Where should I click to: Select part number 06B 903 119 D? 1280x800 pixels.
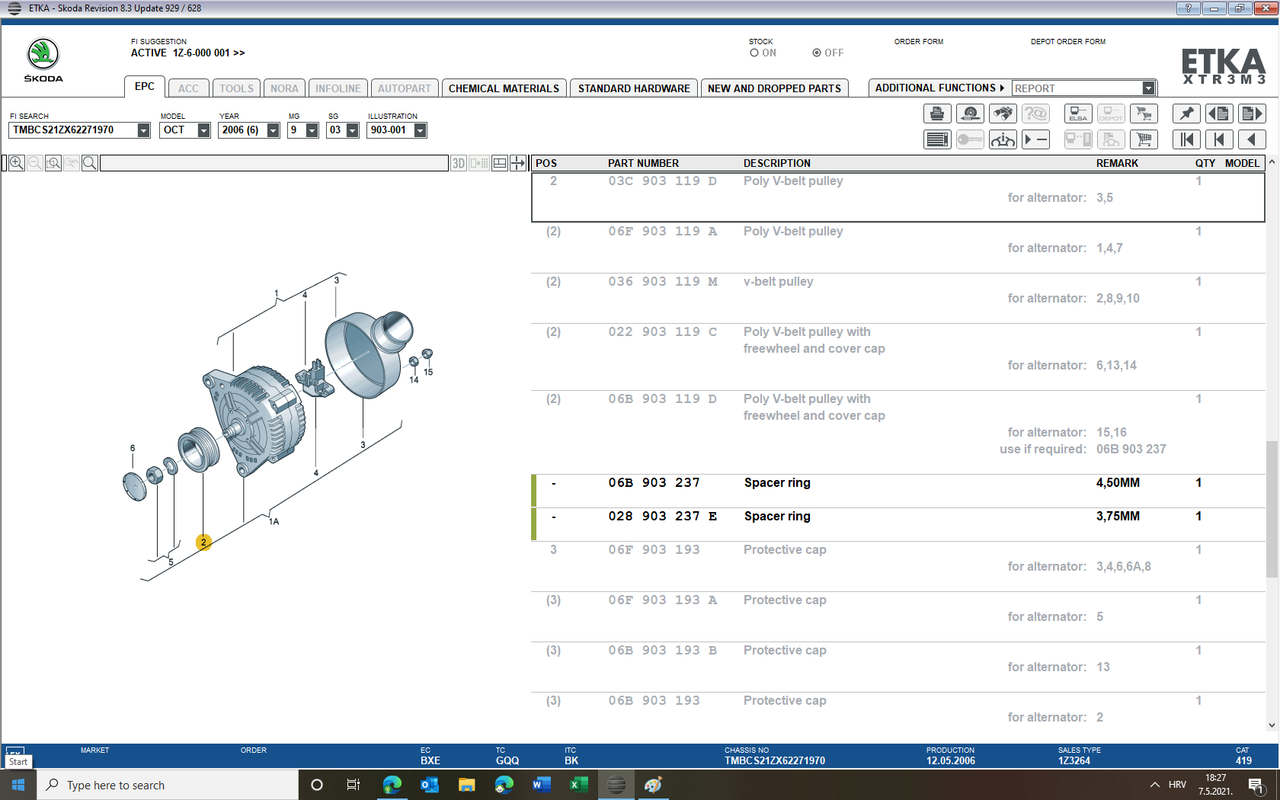[x=662, y=399]
